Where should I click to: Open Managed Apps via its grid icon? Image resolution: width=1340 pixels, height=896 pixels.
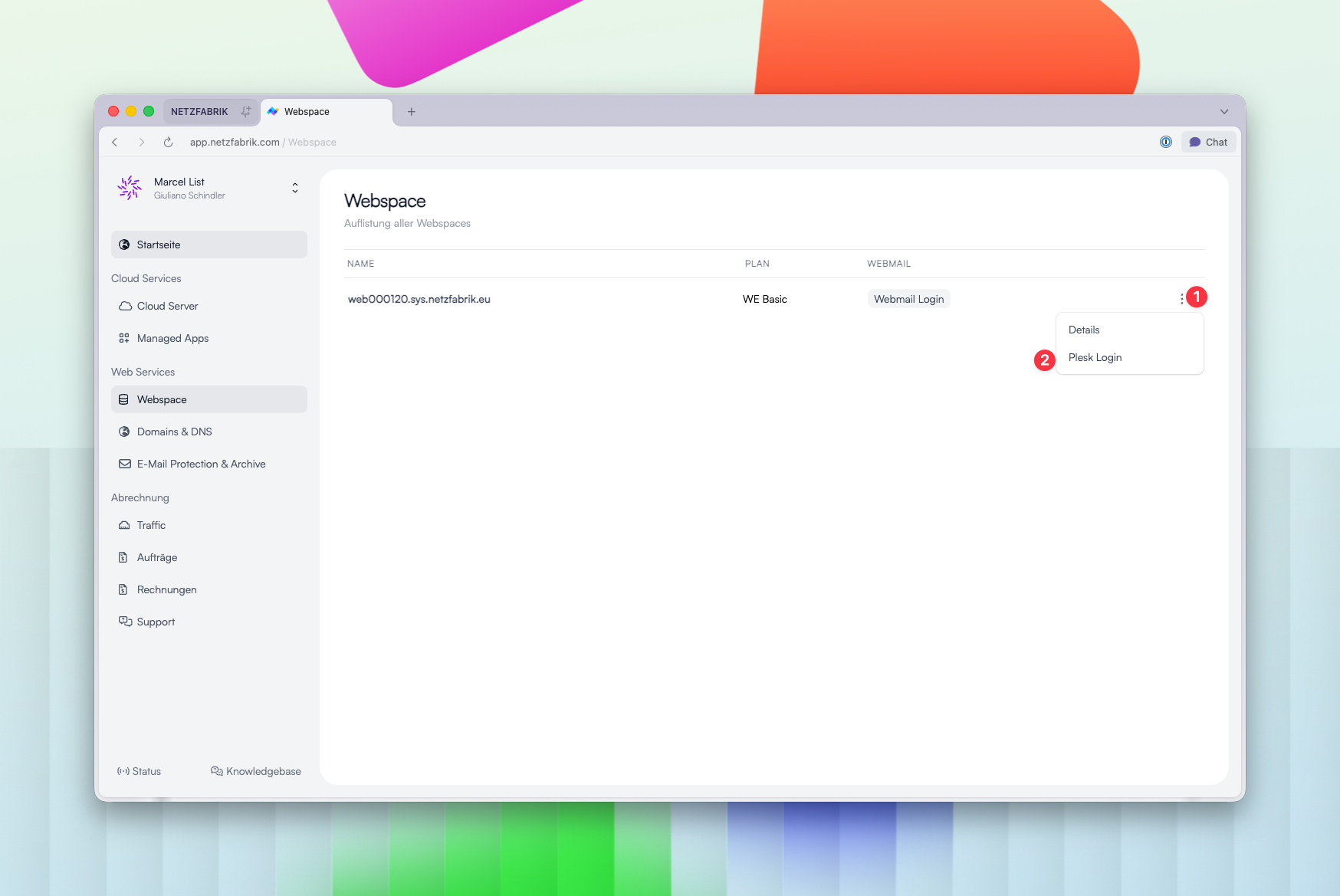126,337
